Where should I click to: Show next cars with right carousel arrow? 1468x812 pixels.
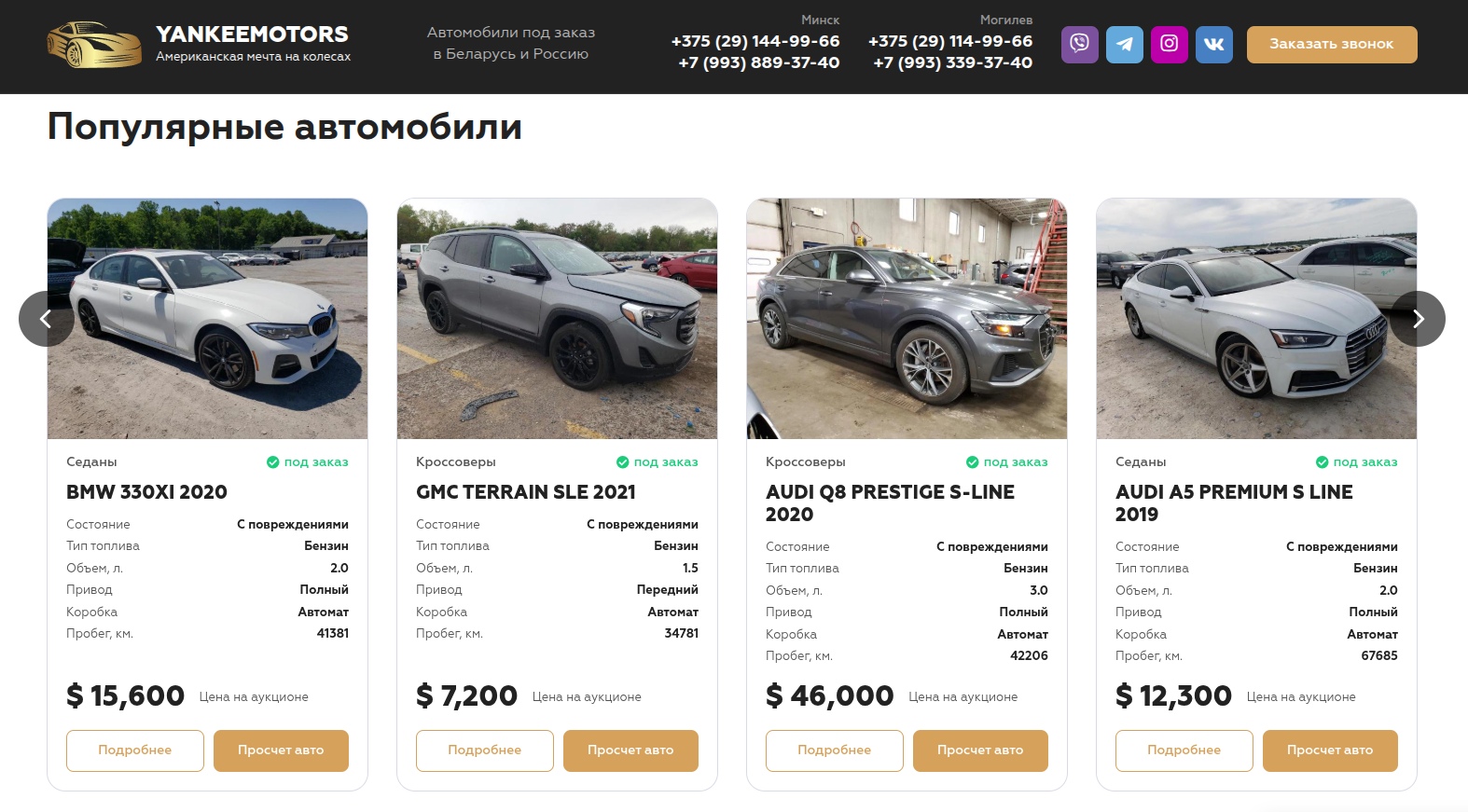click(1418, 319)
